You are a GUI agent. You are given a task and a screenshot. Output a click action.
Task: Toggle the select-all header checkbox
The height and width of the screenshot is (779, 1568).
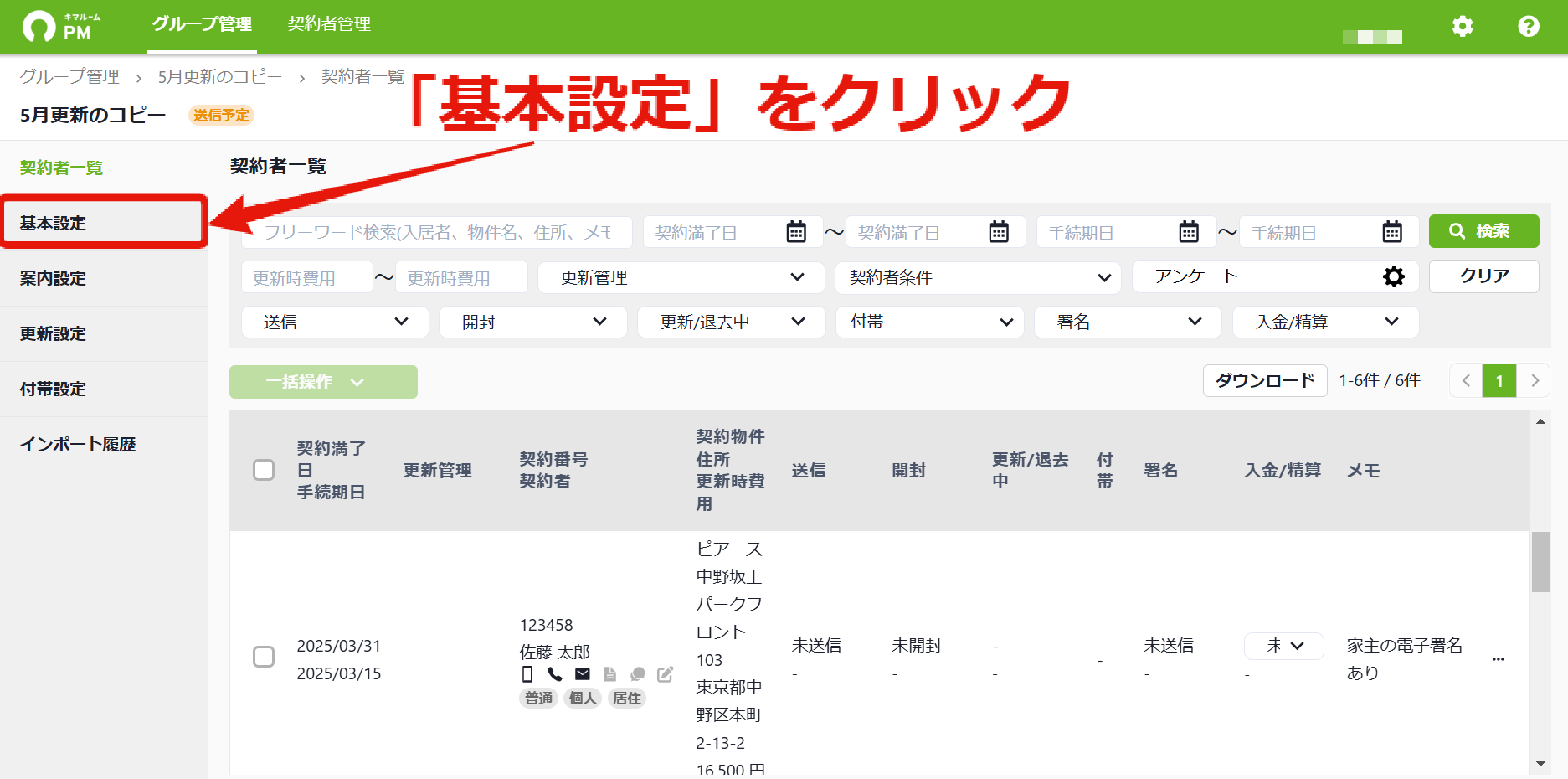[264, 470]
